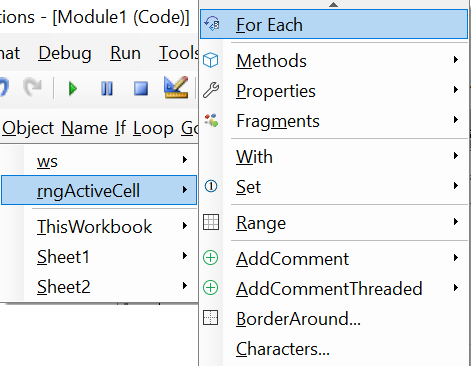Click the Properties wrench icon
The height and width of the screenshot is (366, 471).
pos(211,90)
